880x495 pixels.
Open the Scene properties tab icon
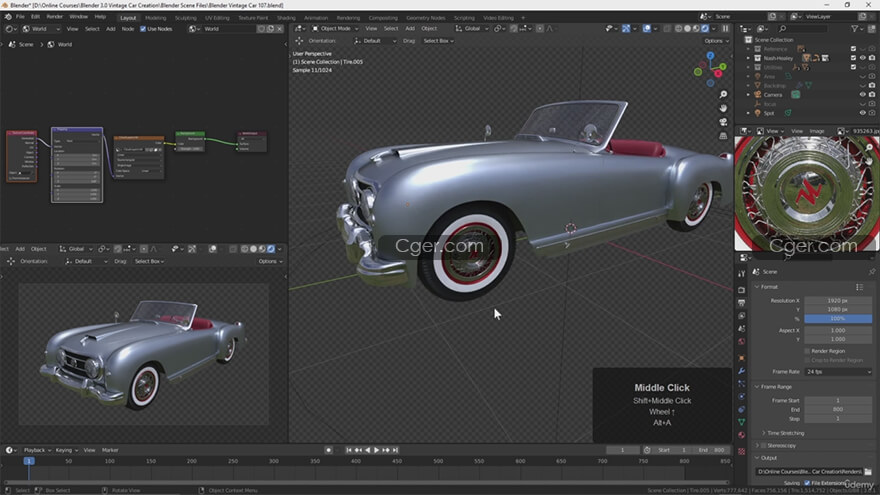coord(741,329)
